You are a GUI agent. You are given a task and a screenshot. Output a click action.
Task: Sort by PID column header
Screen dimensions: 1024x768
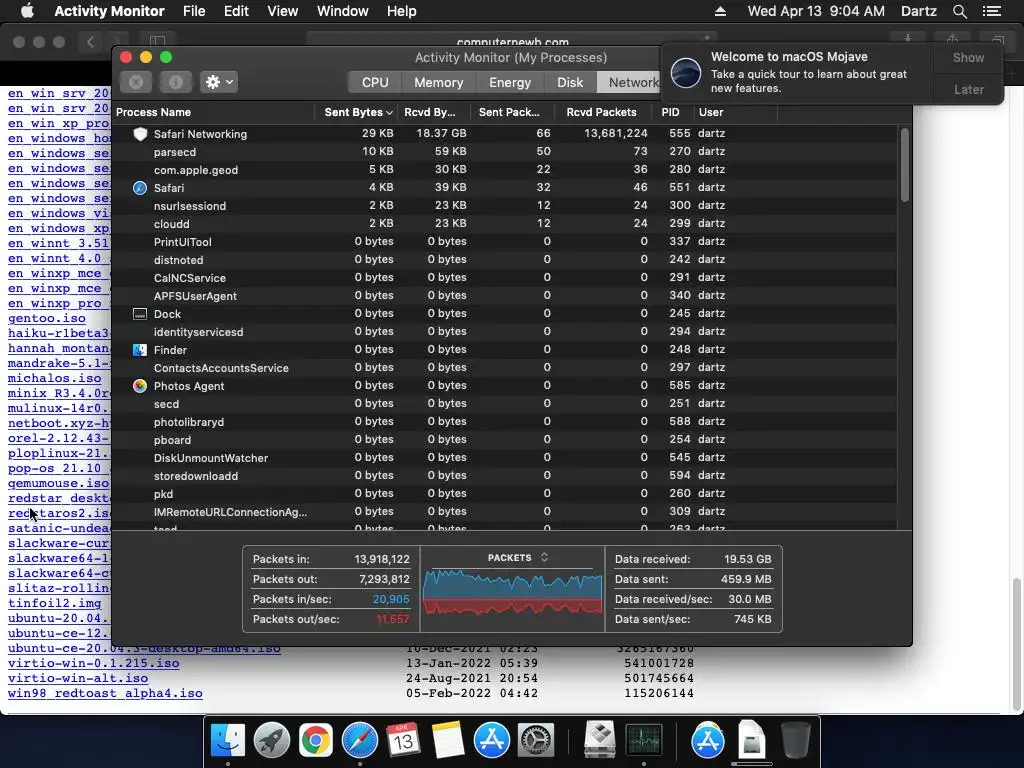coord(672,112)
